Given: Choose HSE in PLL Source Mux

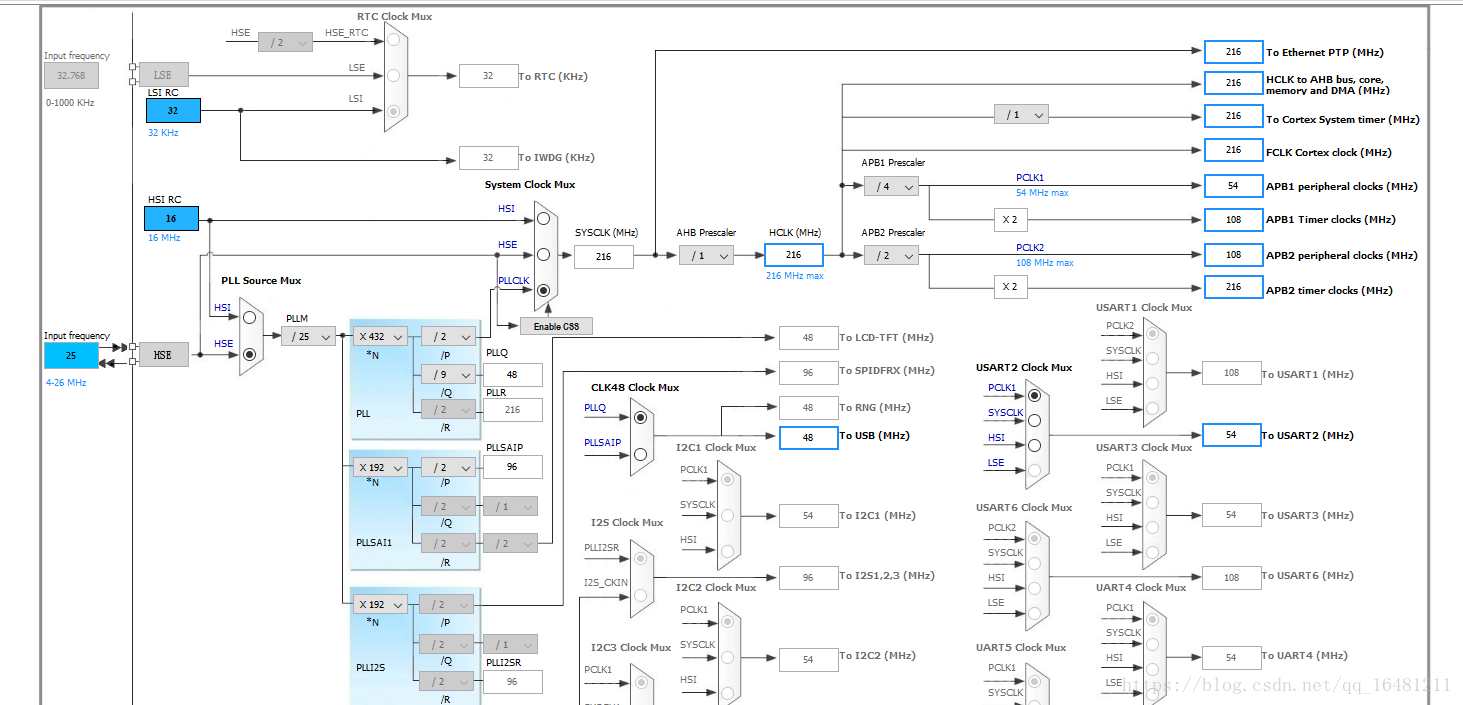Looking at the screenshot, I should coord(249,353).
